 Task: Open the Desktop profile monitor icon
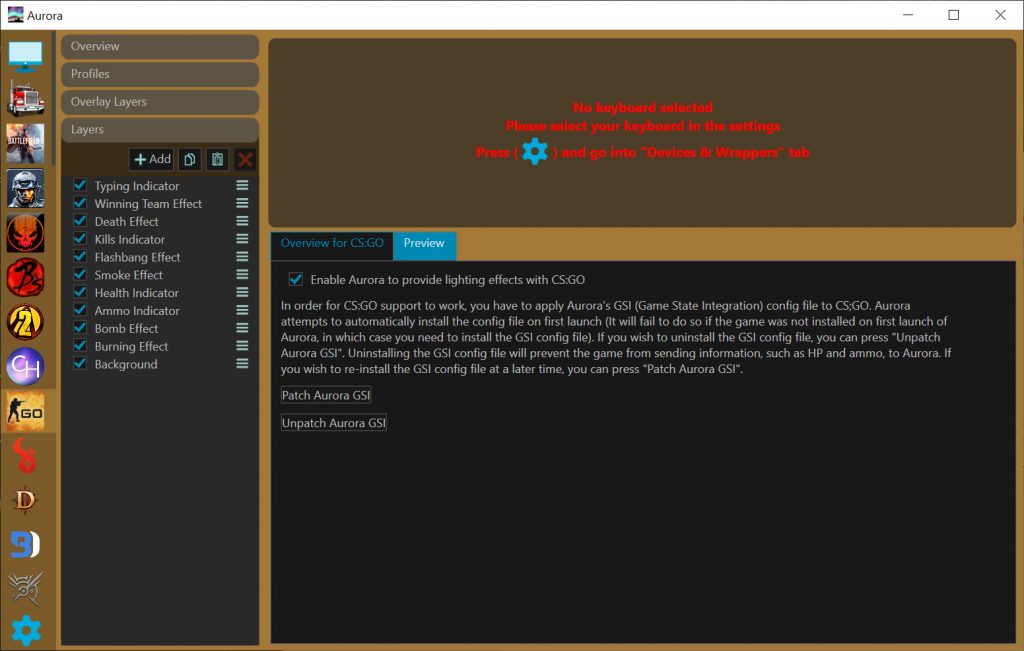click(25, 56)
